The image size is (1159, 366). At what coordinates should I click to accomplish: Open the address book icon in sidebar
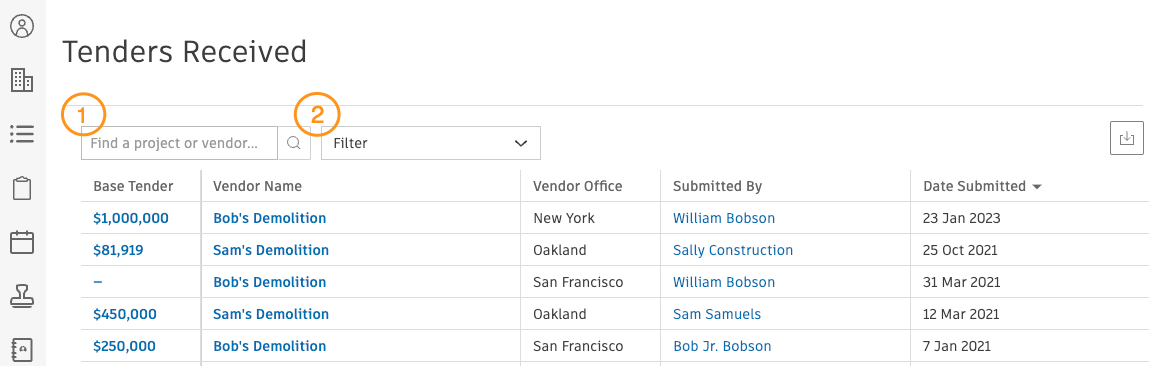point(22,349)
